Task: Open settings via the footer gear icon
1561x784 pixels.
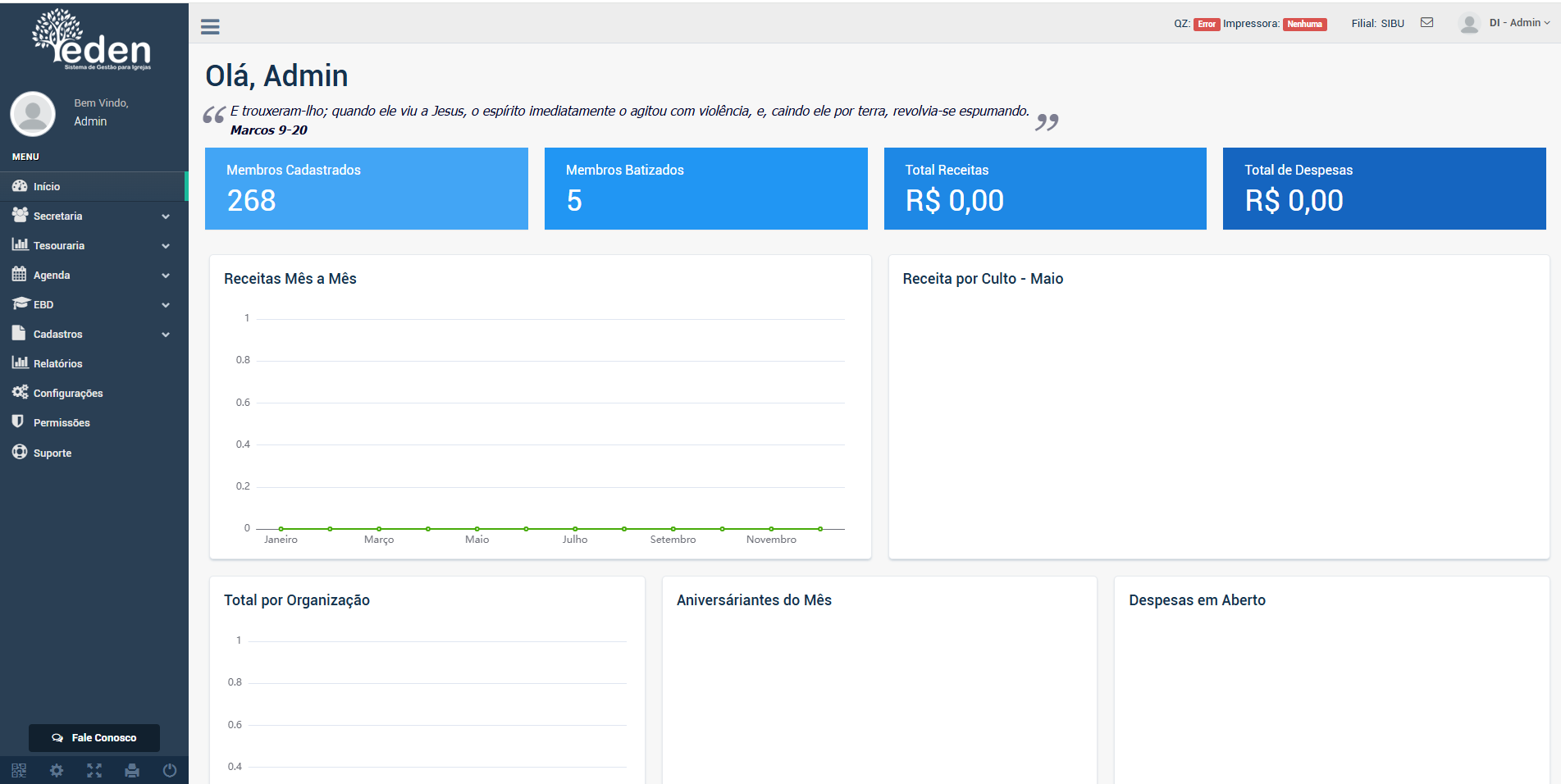Action: coord(57,770)
